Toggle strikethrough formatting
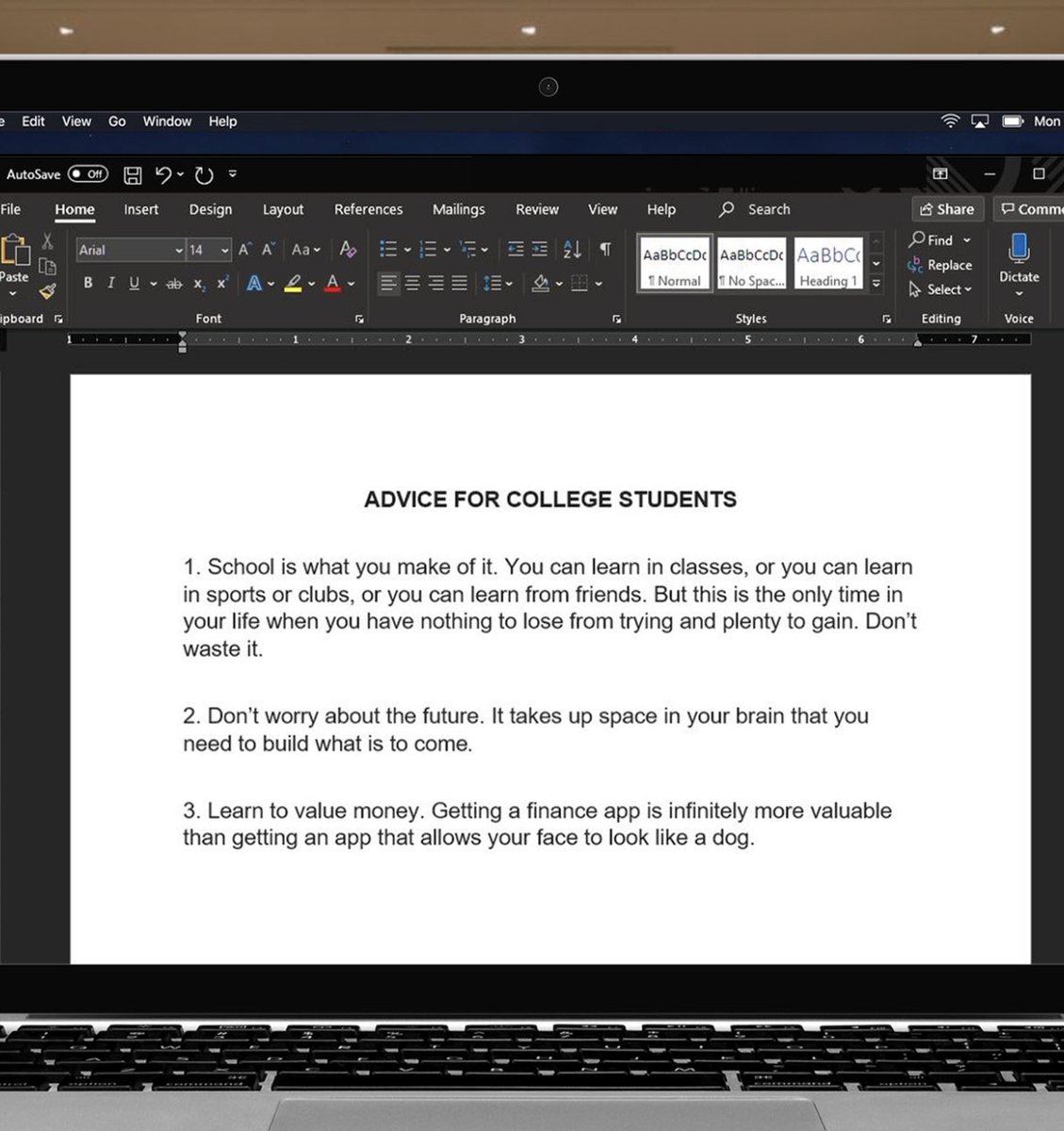The height and width of the screenshot is (1131, 1064). (174, 284)
